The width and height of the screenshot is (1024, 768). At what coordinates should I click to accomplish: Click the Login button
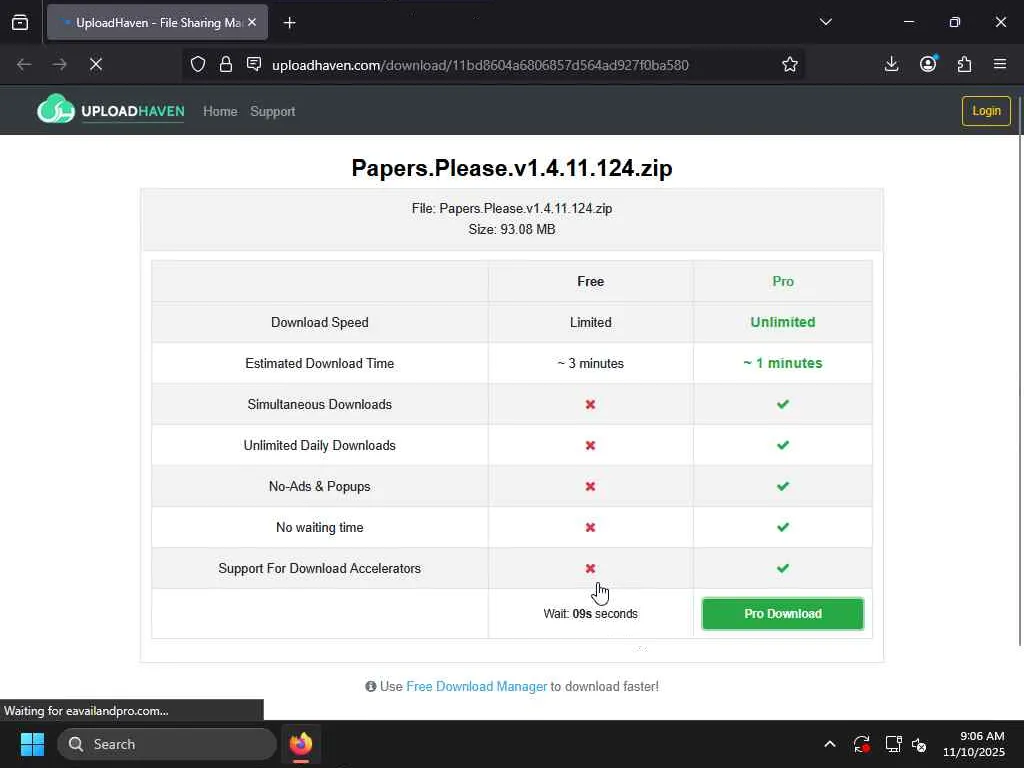[986, 111]
